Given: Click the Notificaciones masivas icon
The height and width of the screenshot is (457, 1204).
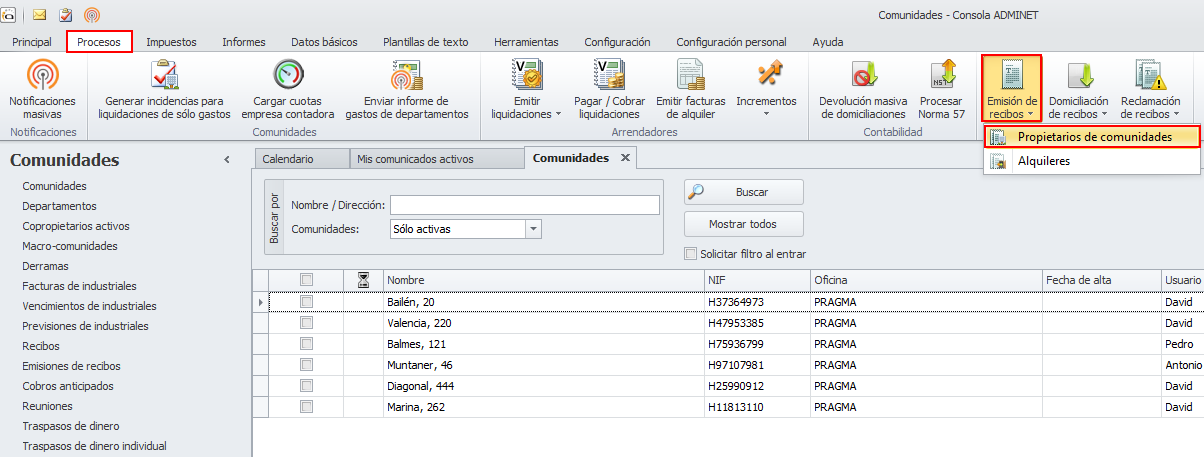Looking at the screenshot, I should [x=42, y=76].
